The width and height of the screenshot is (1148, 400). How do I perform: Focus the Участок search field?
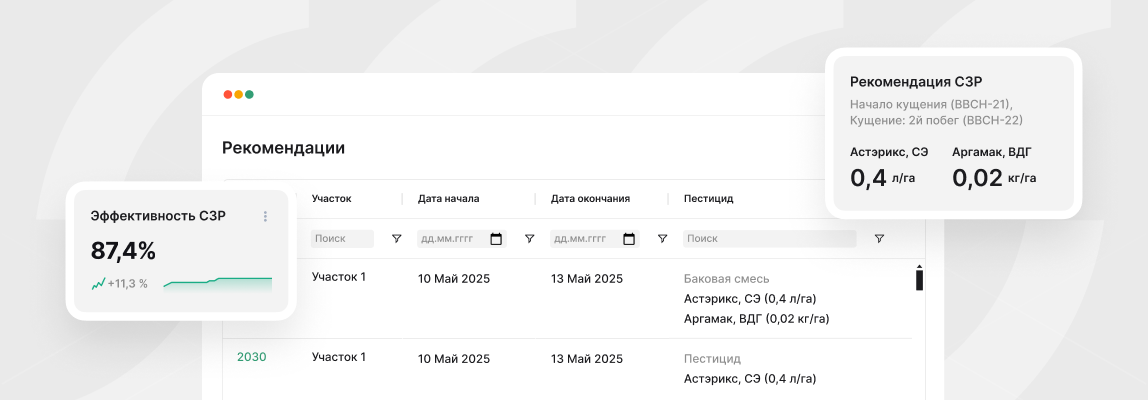coord(342,239)
